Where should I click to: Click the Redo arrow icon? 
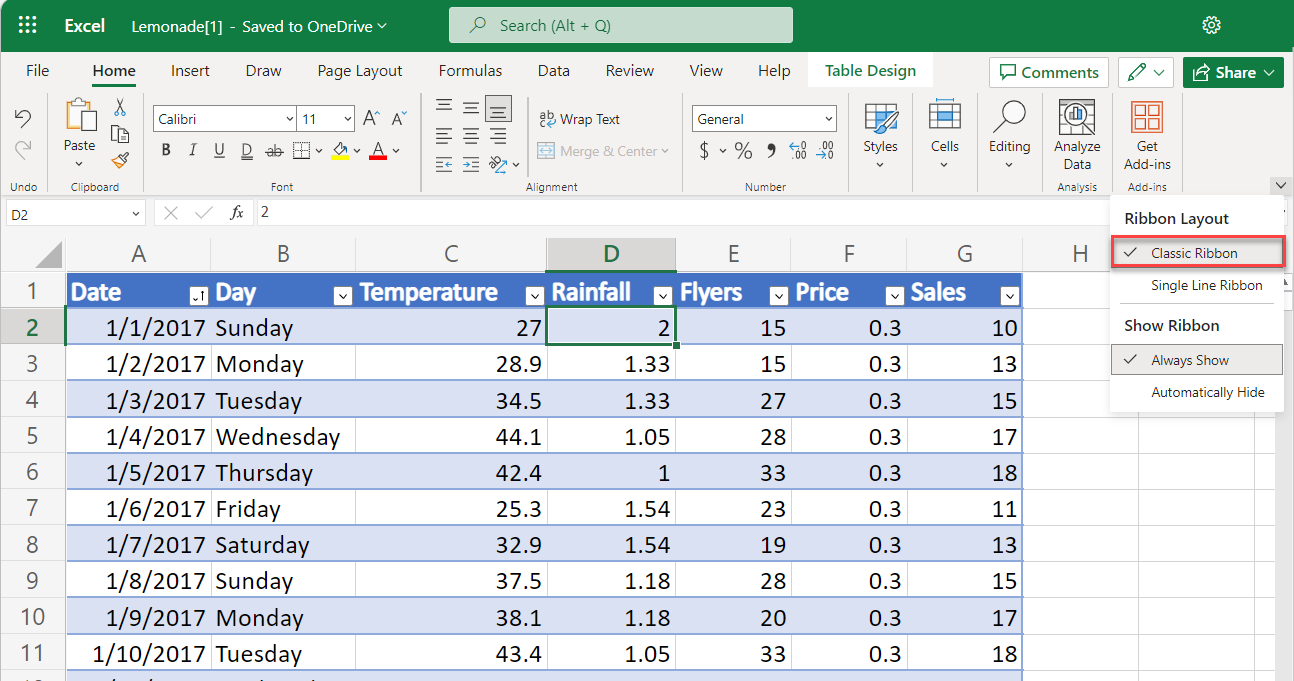(23, 150)
